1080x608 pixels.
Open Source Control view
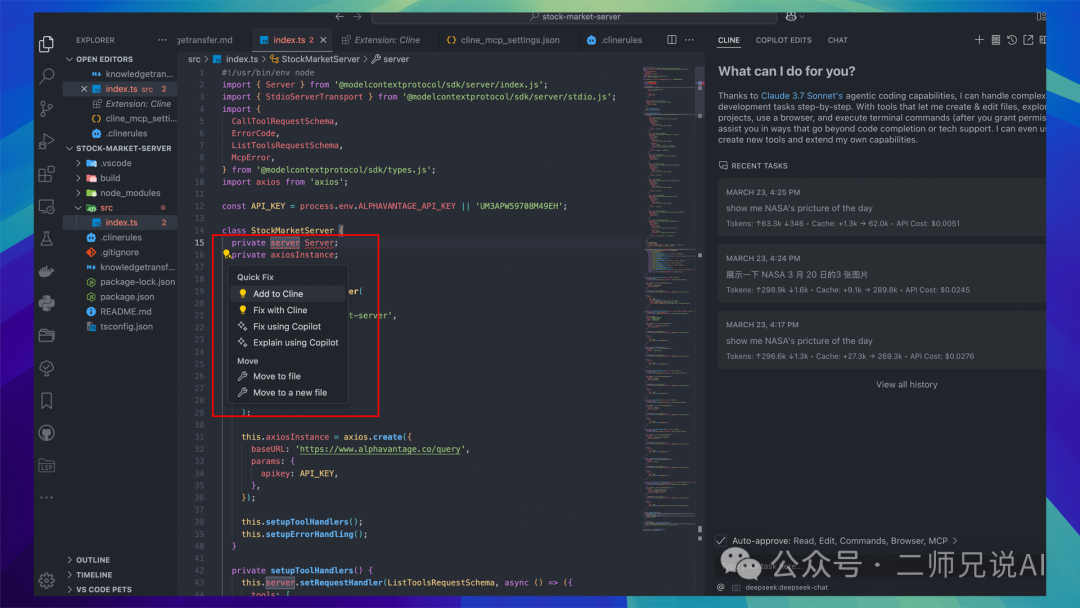tap(46, 108)
